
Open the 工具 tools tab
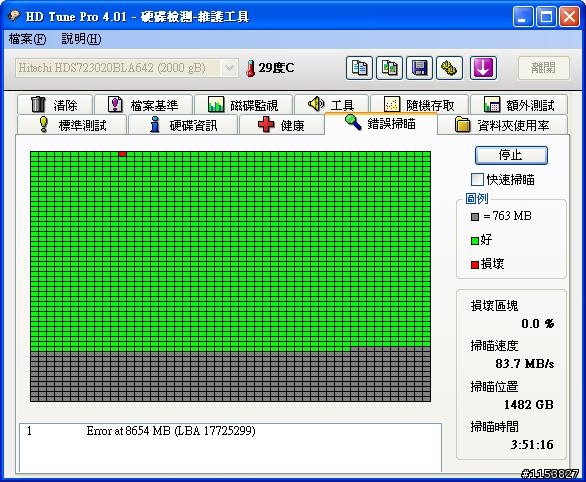click(331, 105)
